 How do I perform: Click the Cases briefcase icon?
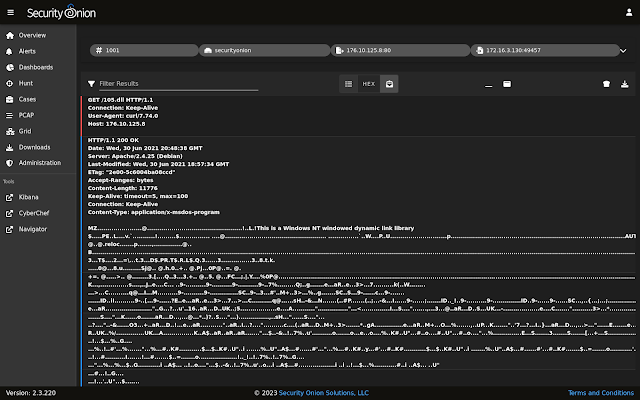(9, 99)
